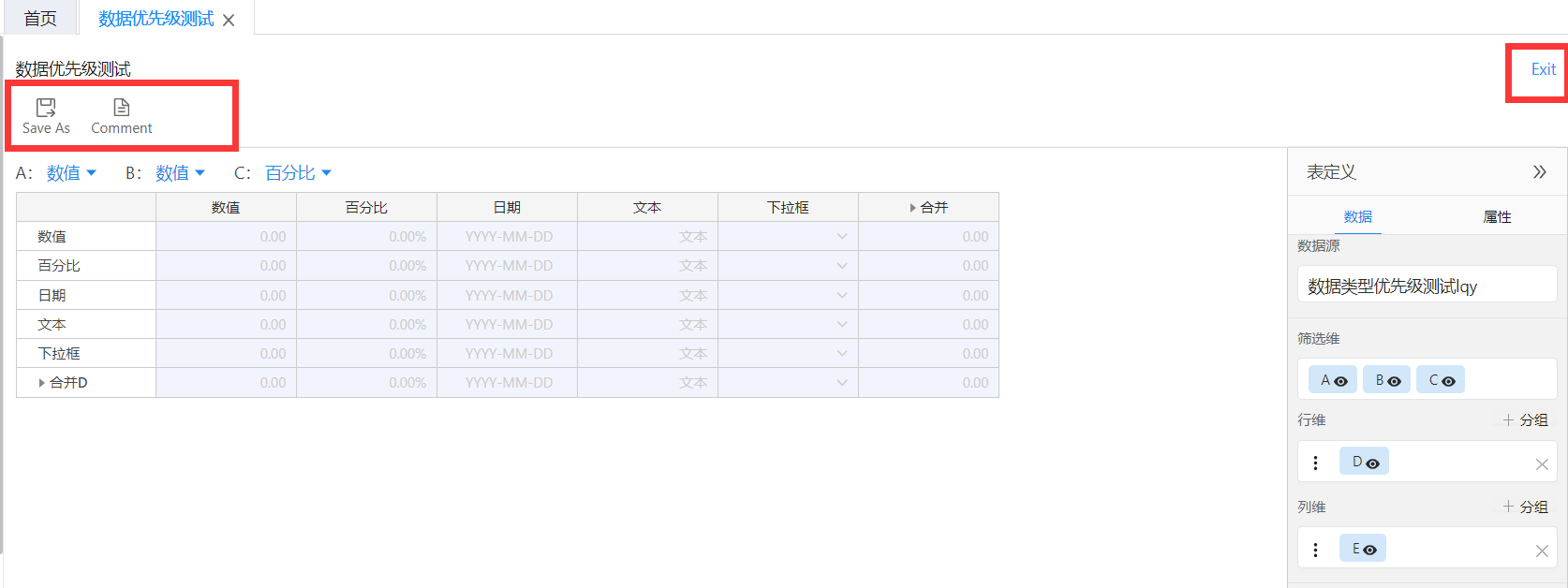Image resolution: width=1568 pixels, height=588 pixels.
Task: Toggle visibility of filter dimension A
Action: click(x=1340, y=381)
